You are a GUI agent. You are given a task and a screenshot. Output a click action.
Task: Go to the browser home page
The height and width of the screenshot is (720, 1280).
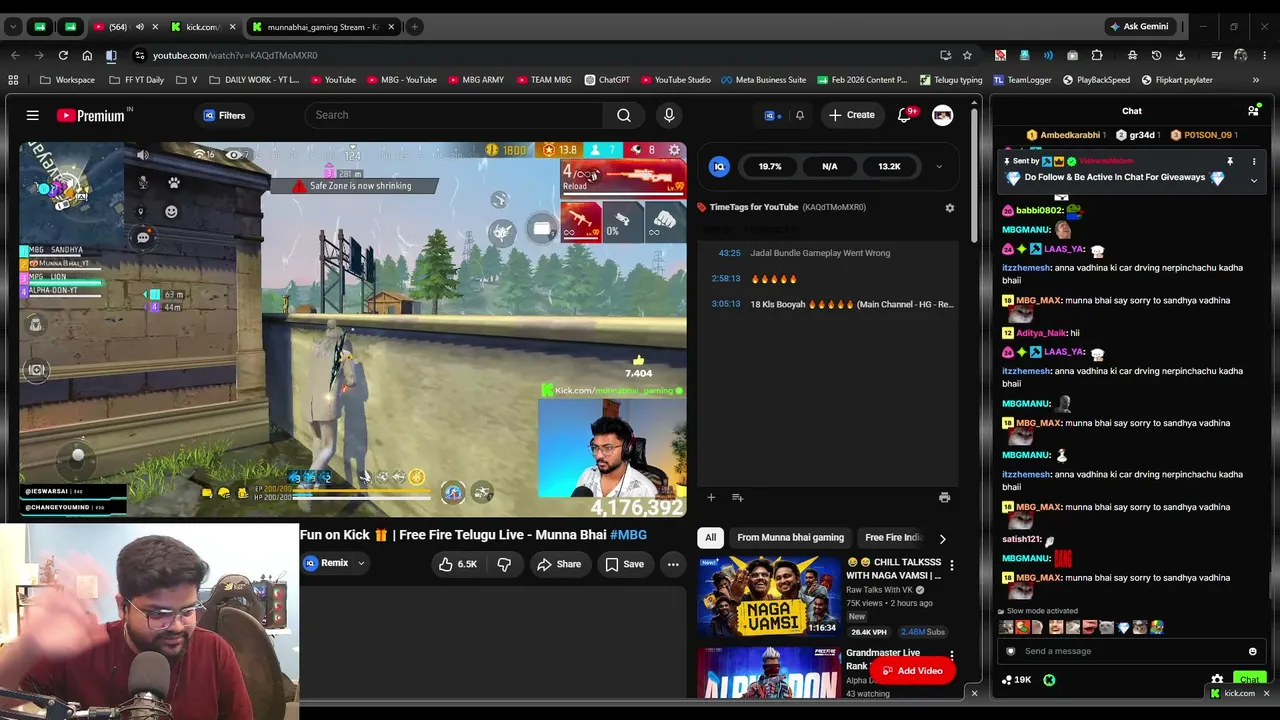coord(87,55)
